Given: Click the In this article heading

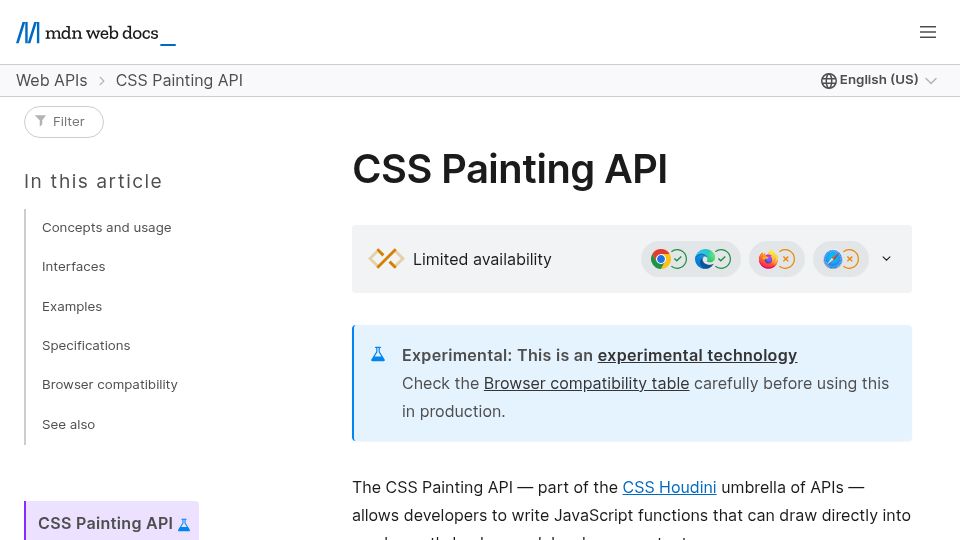Looking at the screenshot, I should click(93, 181).
